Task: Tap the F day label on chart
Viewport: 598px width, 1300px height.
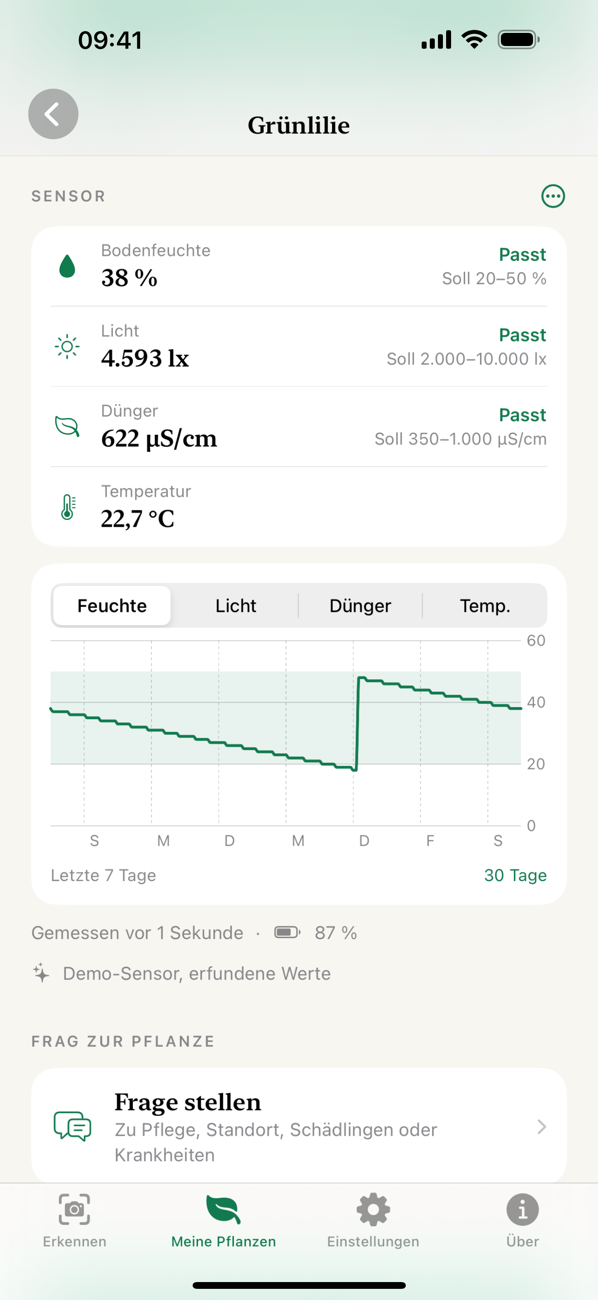Action: click(x=430, y=841)
